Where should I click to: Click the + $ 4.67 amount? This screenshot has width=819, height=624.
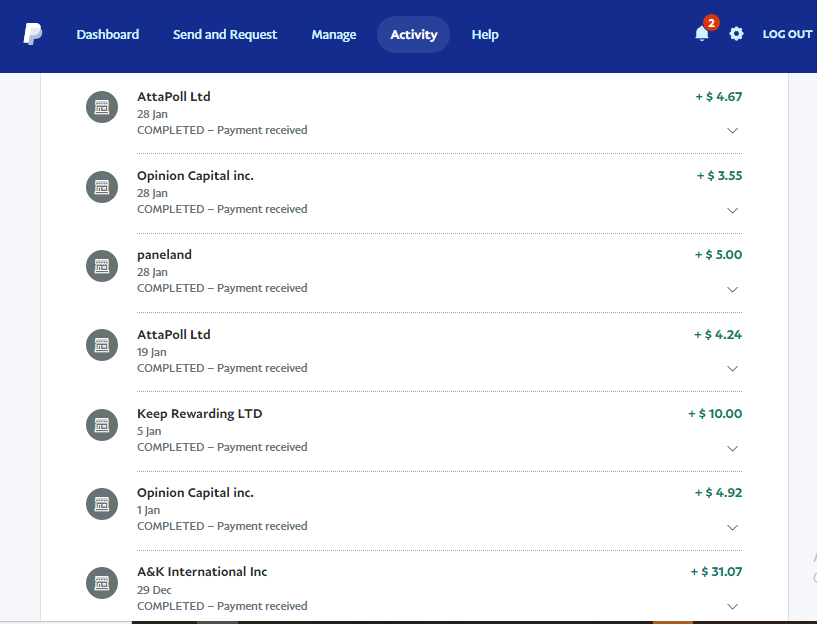pyautogui.click(x=718, y=97)
